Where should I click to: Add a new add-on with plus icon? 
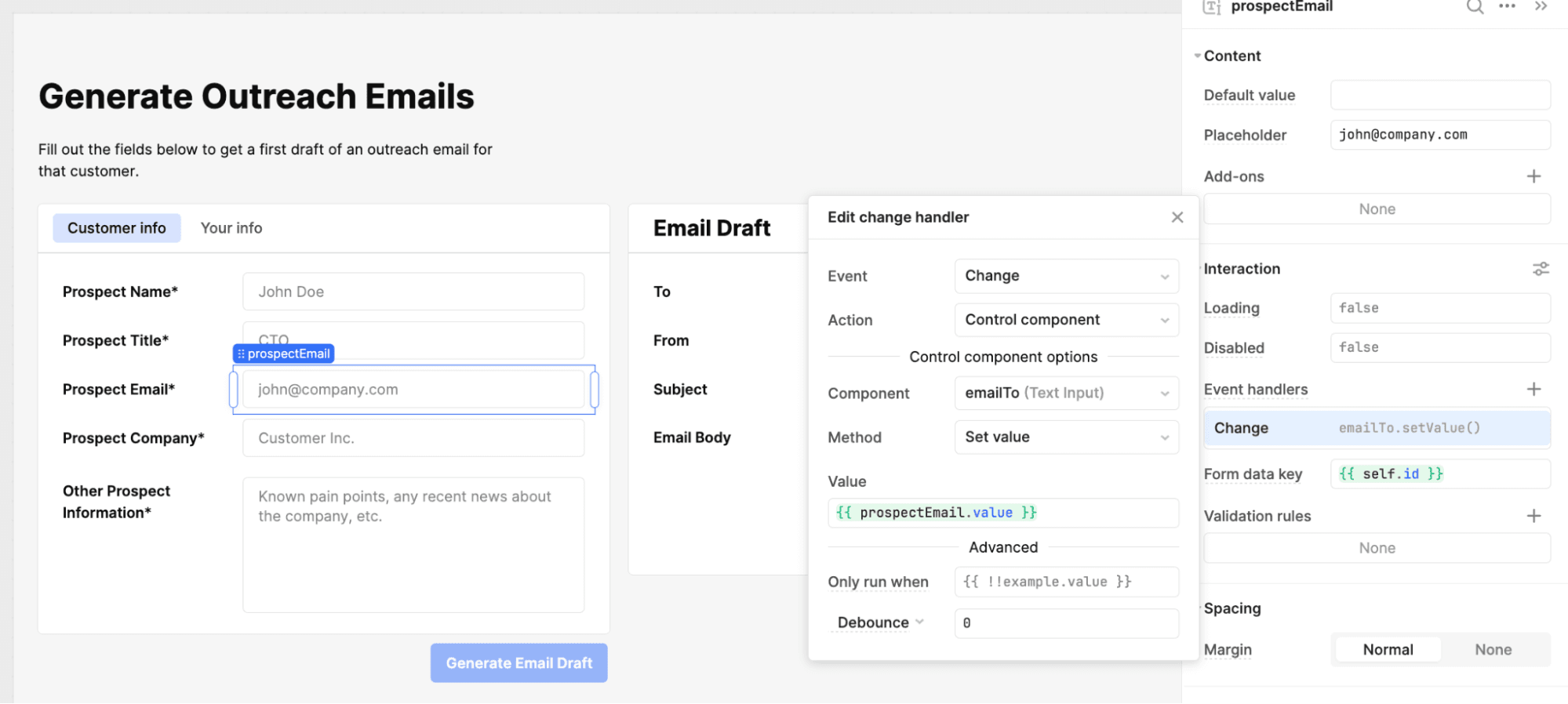click(x=1533, y=176)
